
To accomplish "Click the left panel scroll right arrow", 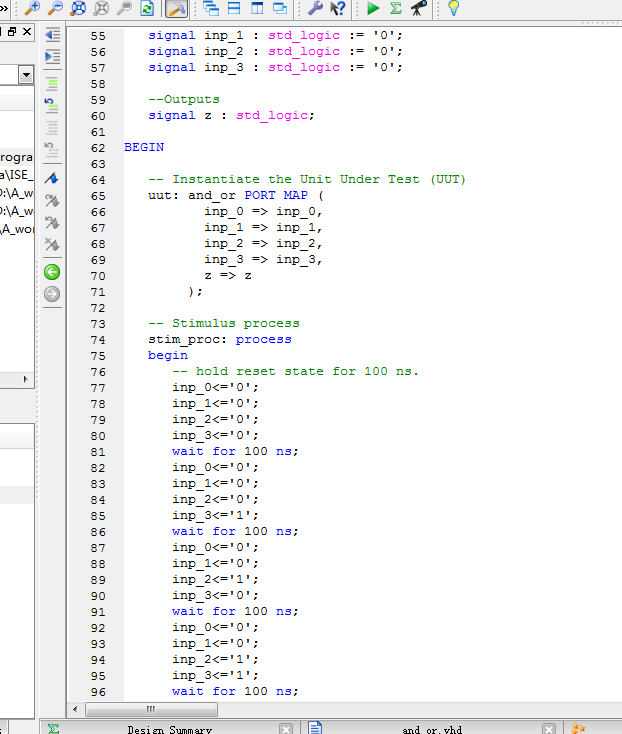I will [x=26, y=380].
